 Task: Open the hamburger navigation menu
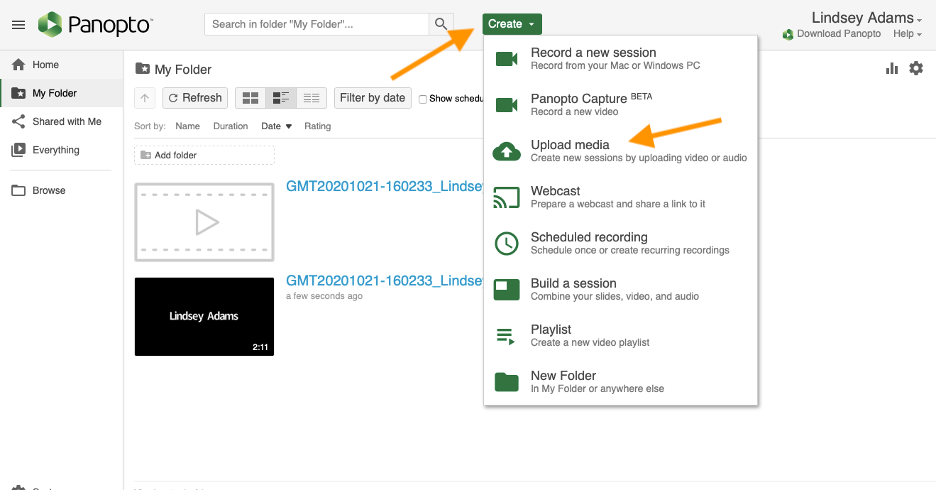(x=19, y=24)
